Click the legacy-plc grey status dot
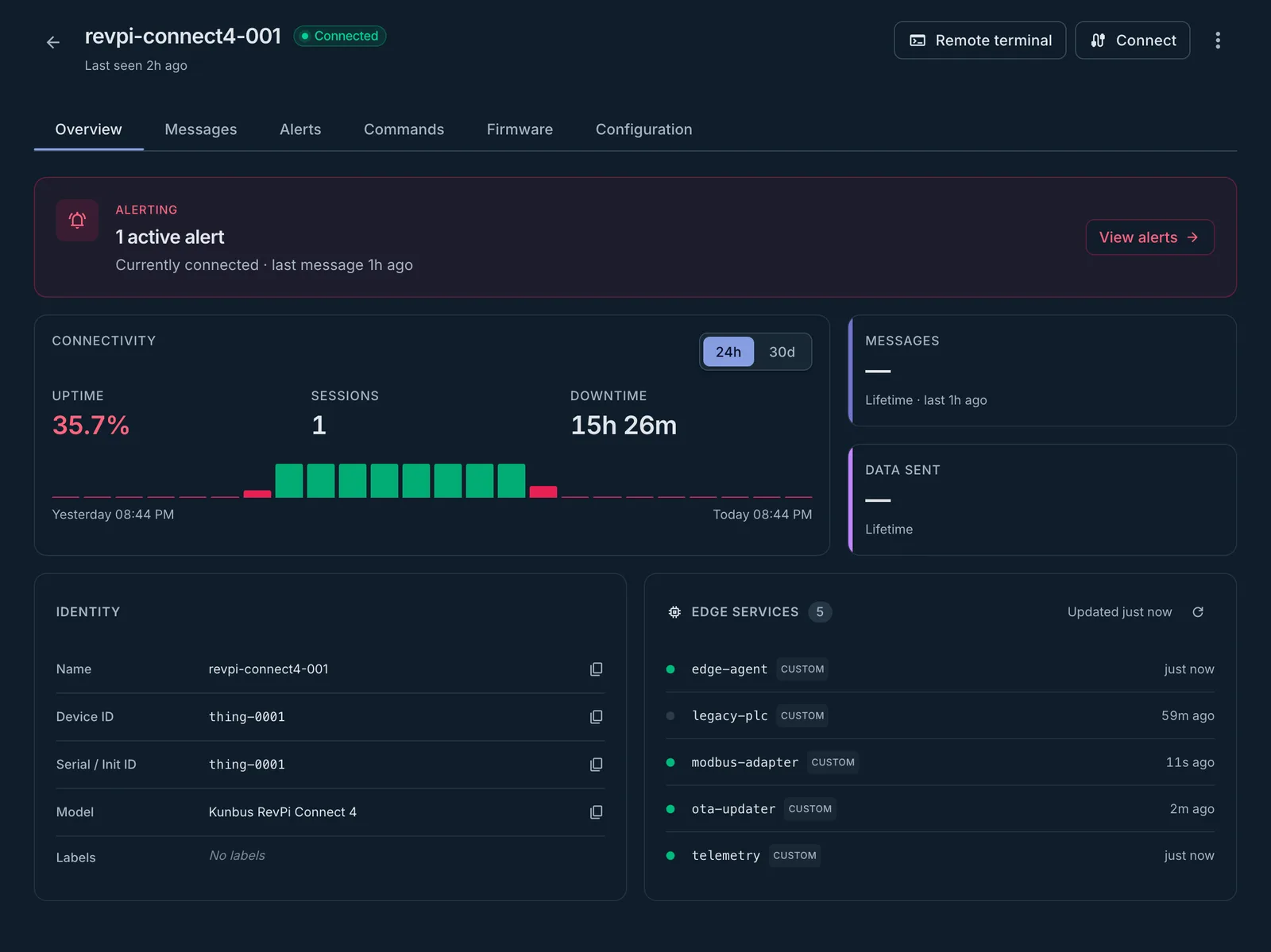This screenshot has width=1271, height=952. 670,716
